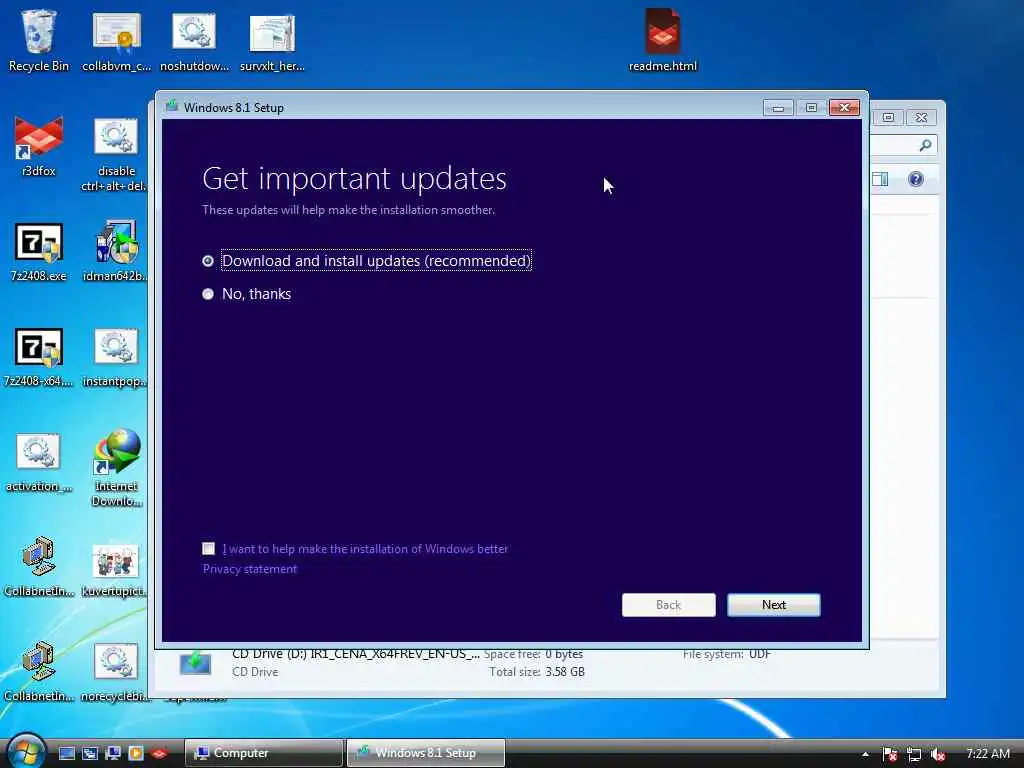Open the Recycle Bin desktop icon
Image resolution: width=1024 pixels, height=768 pixels.
tap(39, 39)
